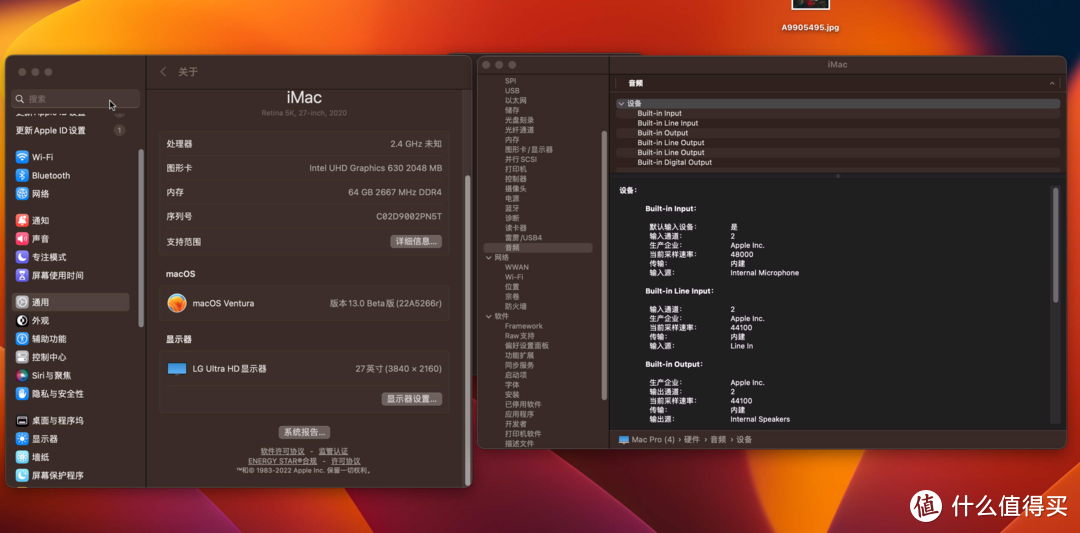This screenshot has height=533, width=1080.
Task: Open the 监管认证 link
Action: pyautogui.click(x=333, y=451)
